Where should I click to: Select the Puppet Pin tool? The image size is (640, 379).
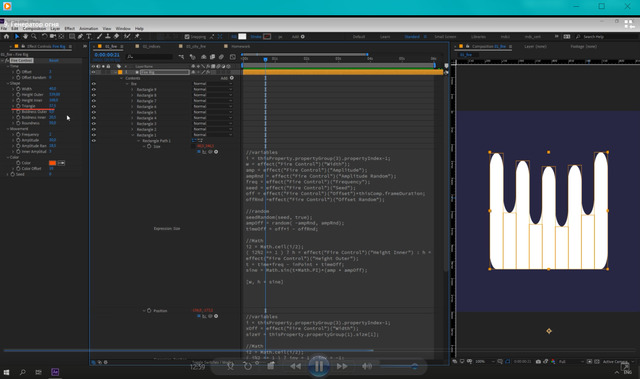pos(138,37)
